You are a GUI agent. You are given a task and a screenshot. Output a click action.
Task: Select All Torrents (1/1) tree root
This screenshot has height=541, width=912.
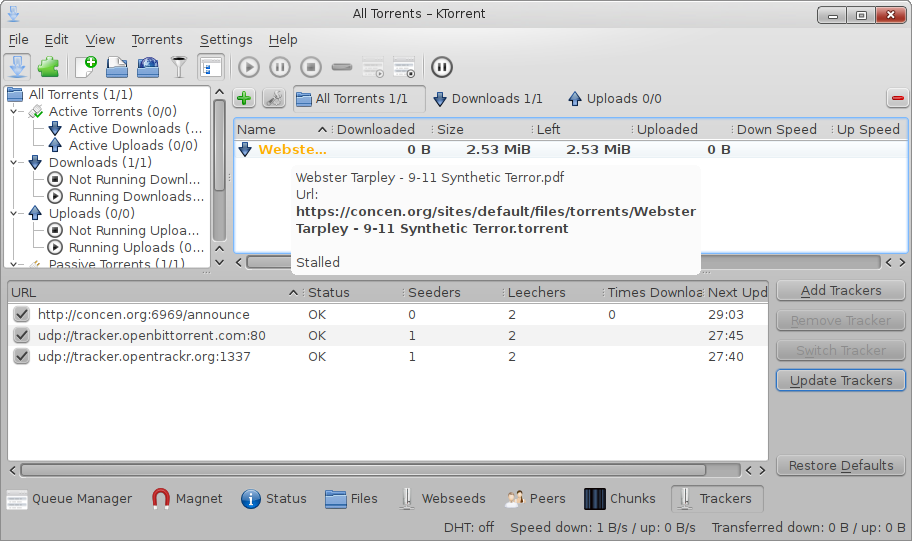pos(70,94)
